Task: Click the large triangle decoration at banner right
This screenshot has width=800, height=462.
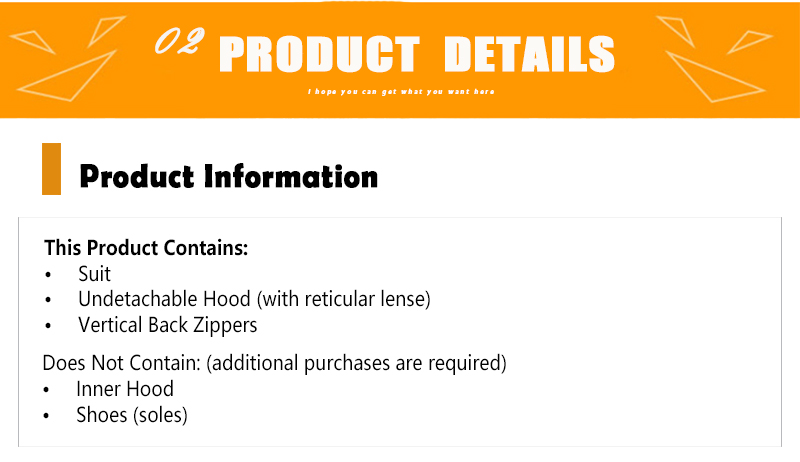Action: click(x=715, y=76)
